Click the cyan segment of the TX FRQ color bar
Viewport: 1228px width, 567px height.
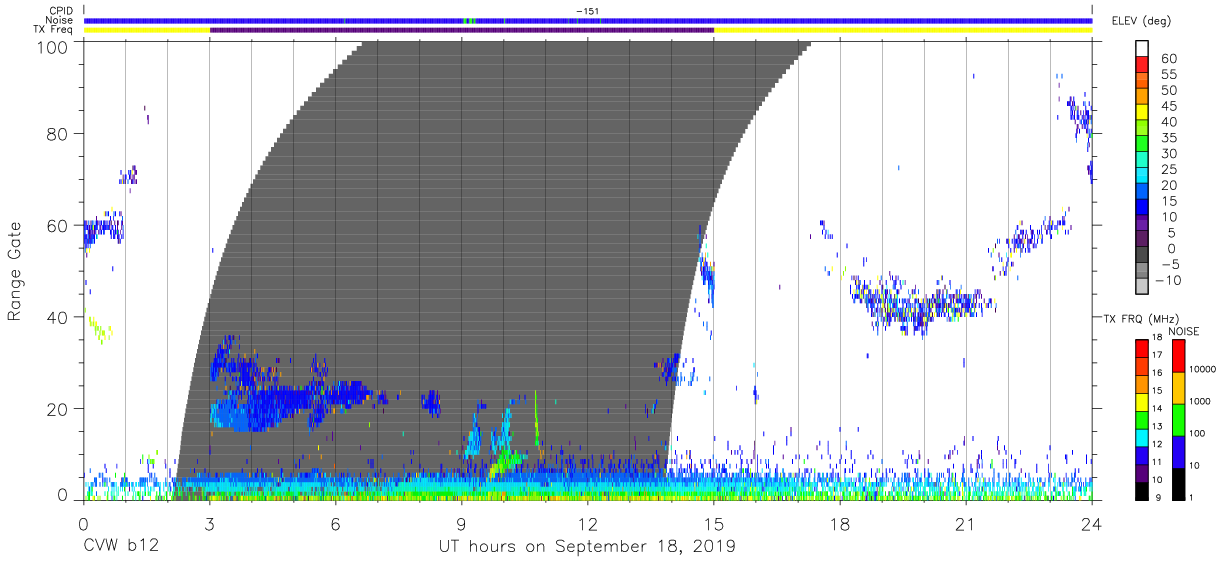coord(1142,438)
